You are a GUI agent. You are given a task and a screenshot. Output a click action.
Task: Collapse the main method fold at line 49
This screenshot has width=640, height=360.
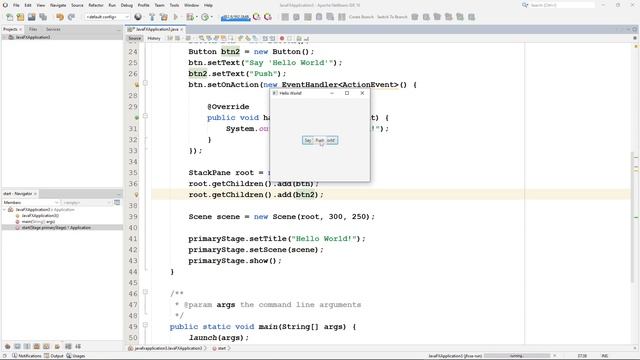(145, 325)
